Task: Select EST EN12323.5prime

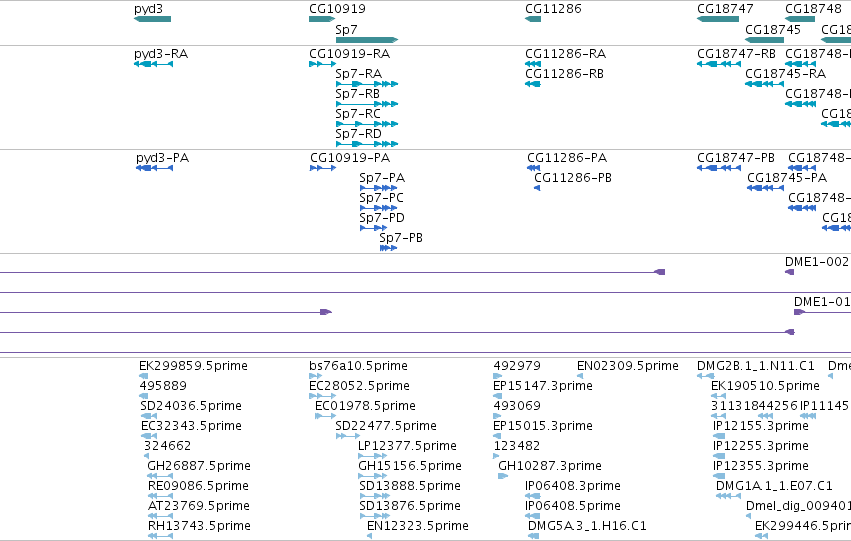Action: click(x=370, y=537)
